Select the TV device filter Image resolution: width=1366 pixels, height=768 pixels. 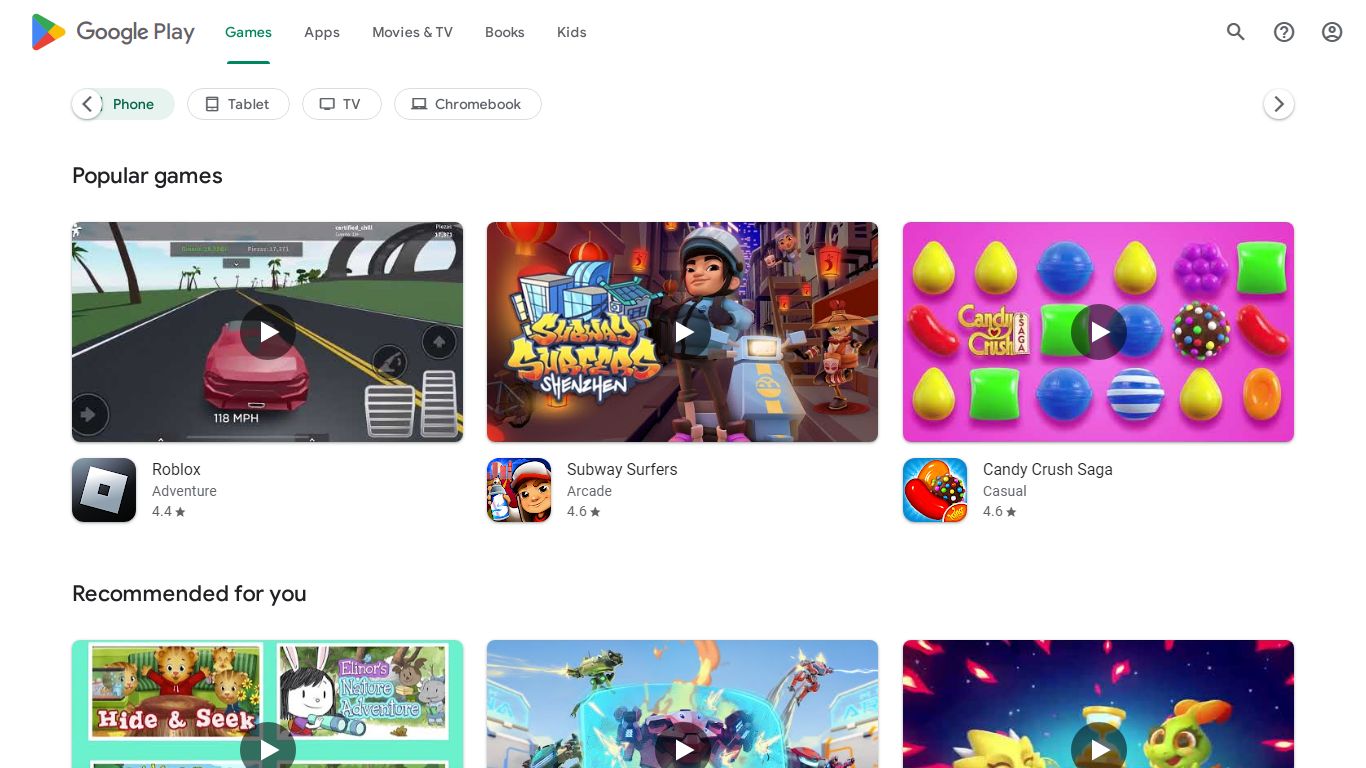341,104
